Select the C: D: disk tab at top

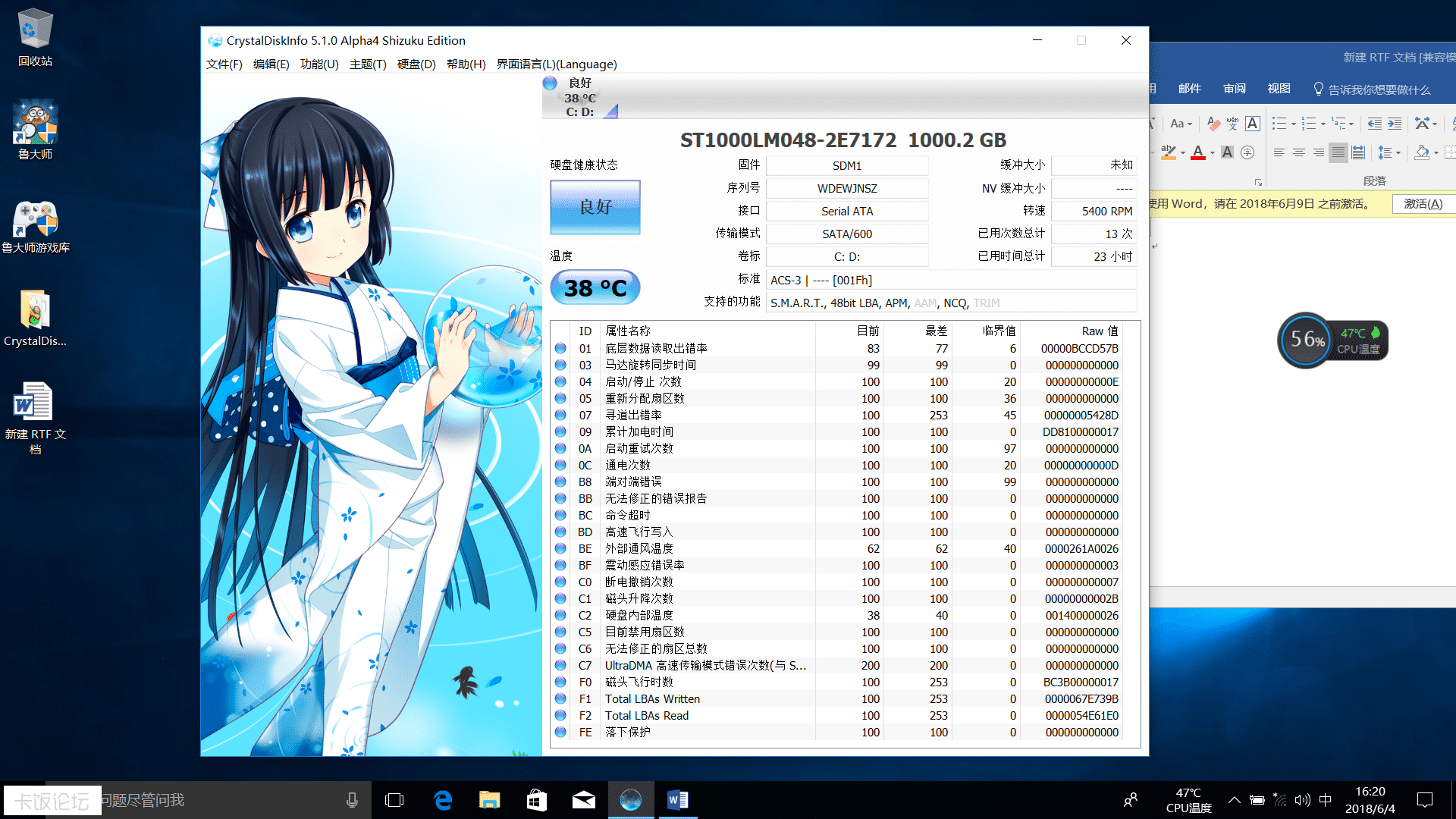click(580, 97)
